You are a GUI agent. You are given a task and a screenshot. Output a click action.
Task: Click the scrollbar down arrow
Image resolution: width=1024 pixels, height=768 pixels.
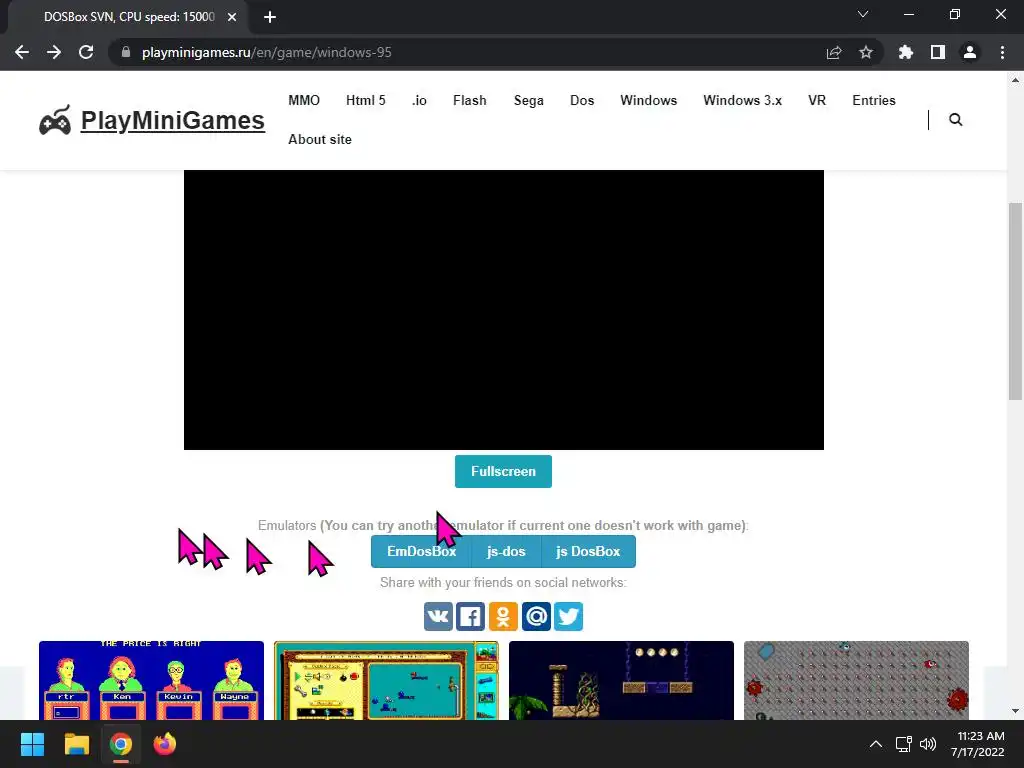tap(1016, 711)
